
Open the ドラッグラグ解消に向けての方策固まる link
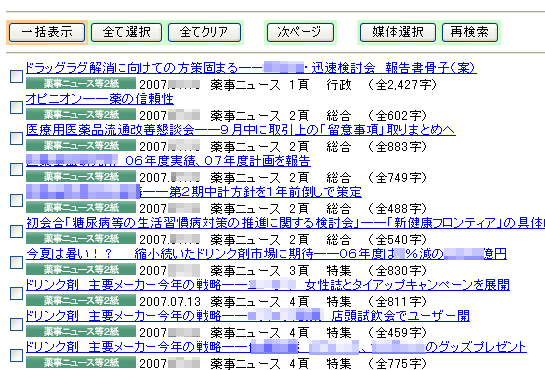(x=251, y=68)
